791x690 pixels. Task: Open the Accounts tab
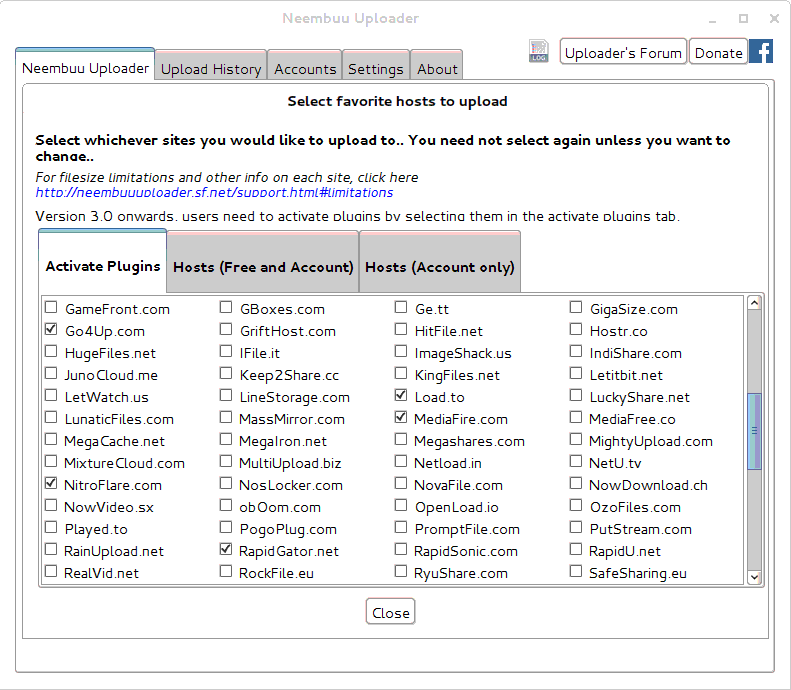[305, 69]
